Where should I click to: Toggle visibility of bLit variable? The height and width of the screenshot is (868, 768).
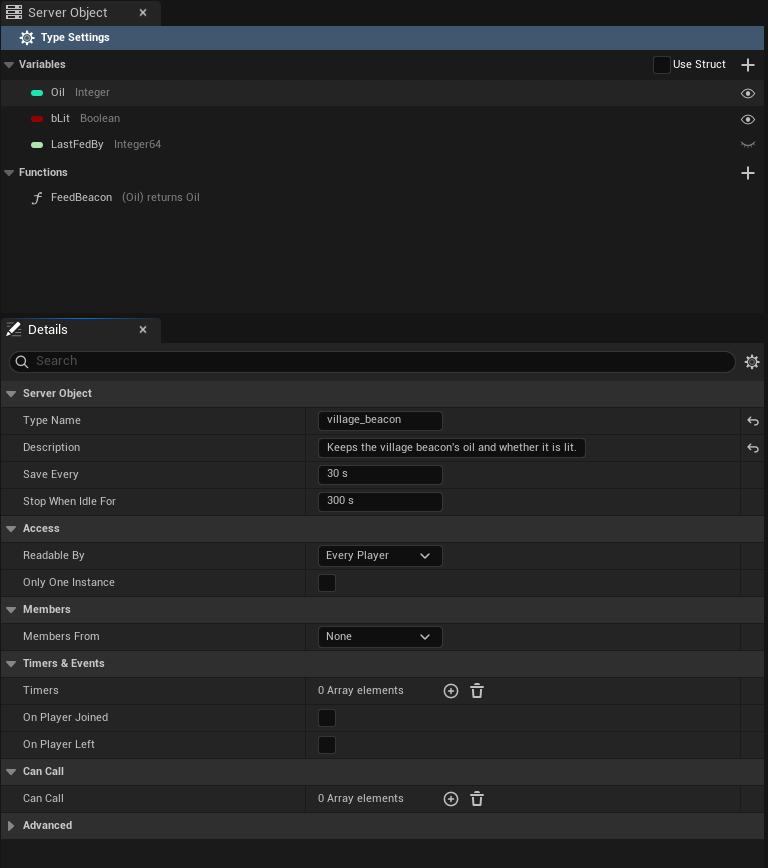(748, 119)
